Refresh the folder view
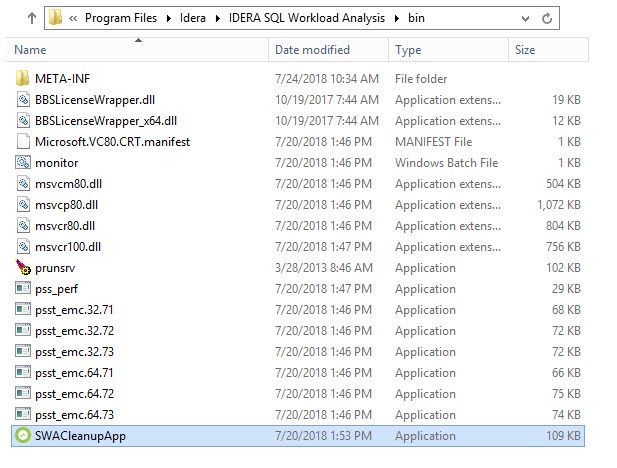 (547, 18)
